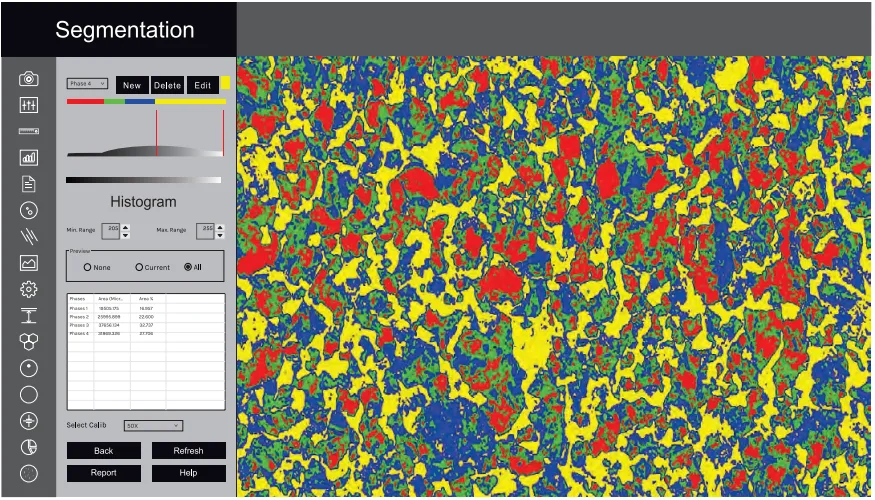
Task: Select the circle with two dots icon
Action: pyautogui.click(x=28, y=210)
